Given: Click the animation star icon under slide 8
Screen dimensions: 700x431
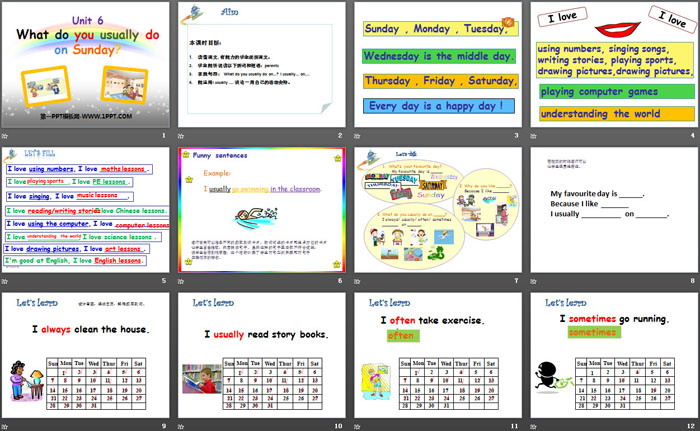Looking at the screenshot, I should [x=533, y=281].
